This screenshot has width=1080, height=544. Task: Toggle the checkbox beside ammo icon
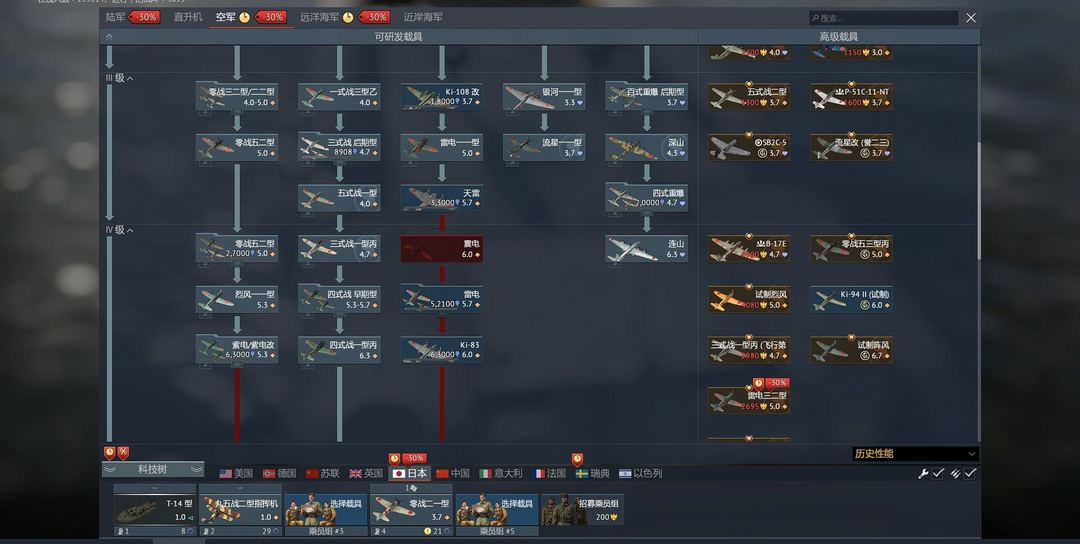click(x=970, y=474)
